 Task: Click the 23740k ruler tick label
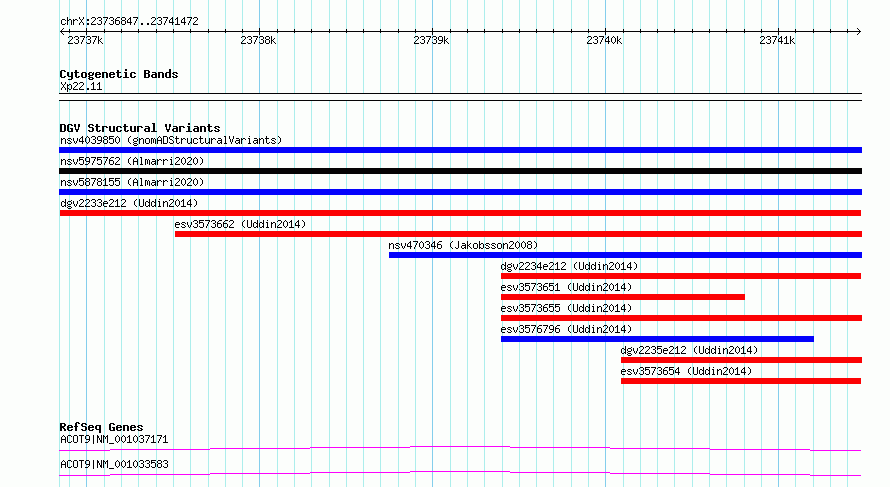(604, 40)
